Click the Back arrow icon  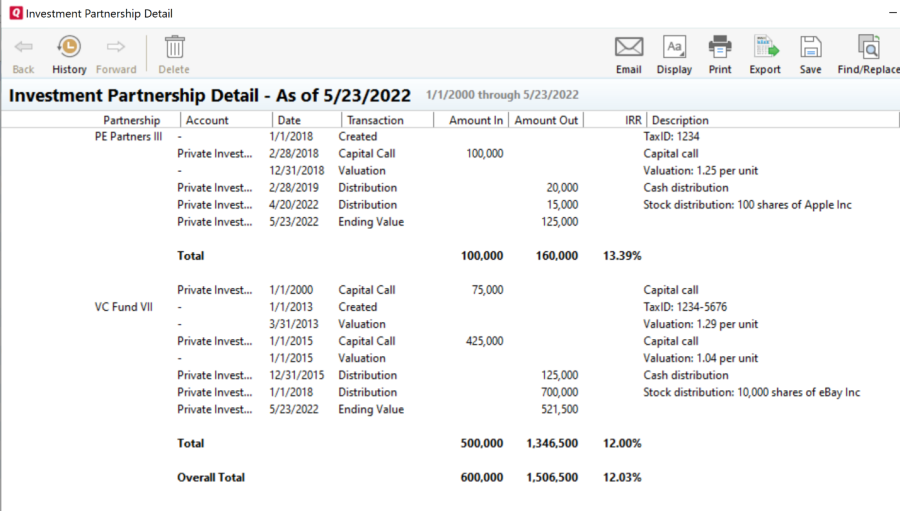(24, 47)
